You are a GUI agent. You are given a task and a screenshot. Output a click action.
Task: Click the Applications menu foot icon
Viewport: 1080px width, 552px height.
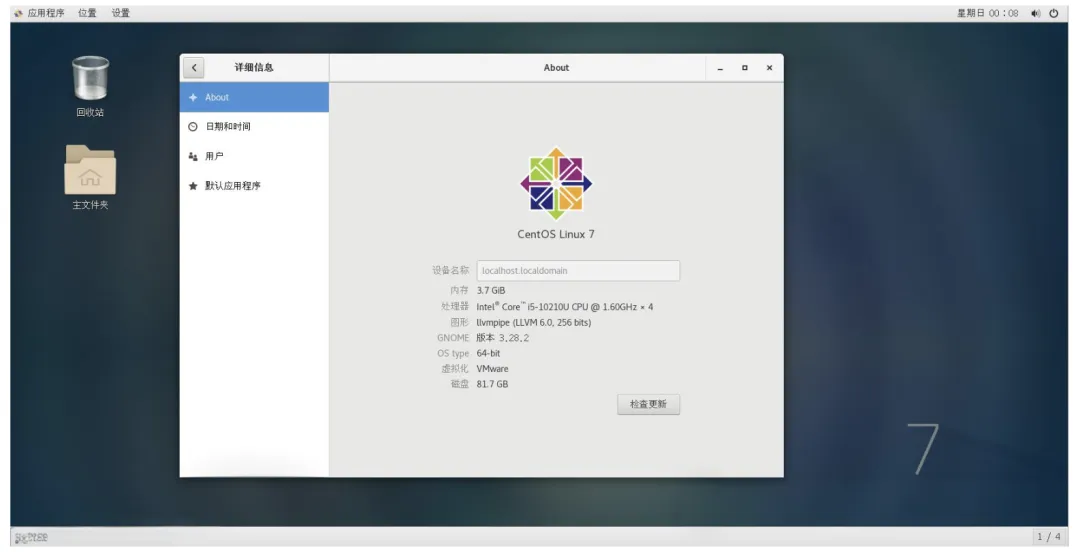point(19,13)
